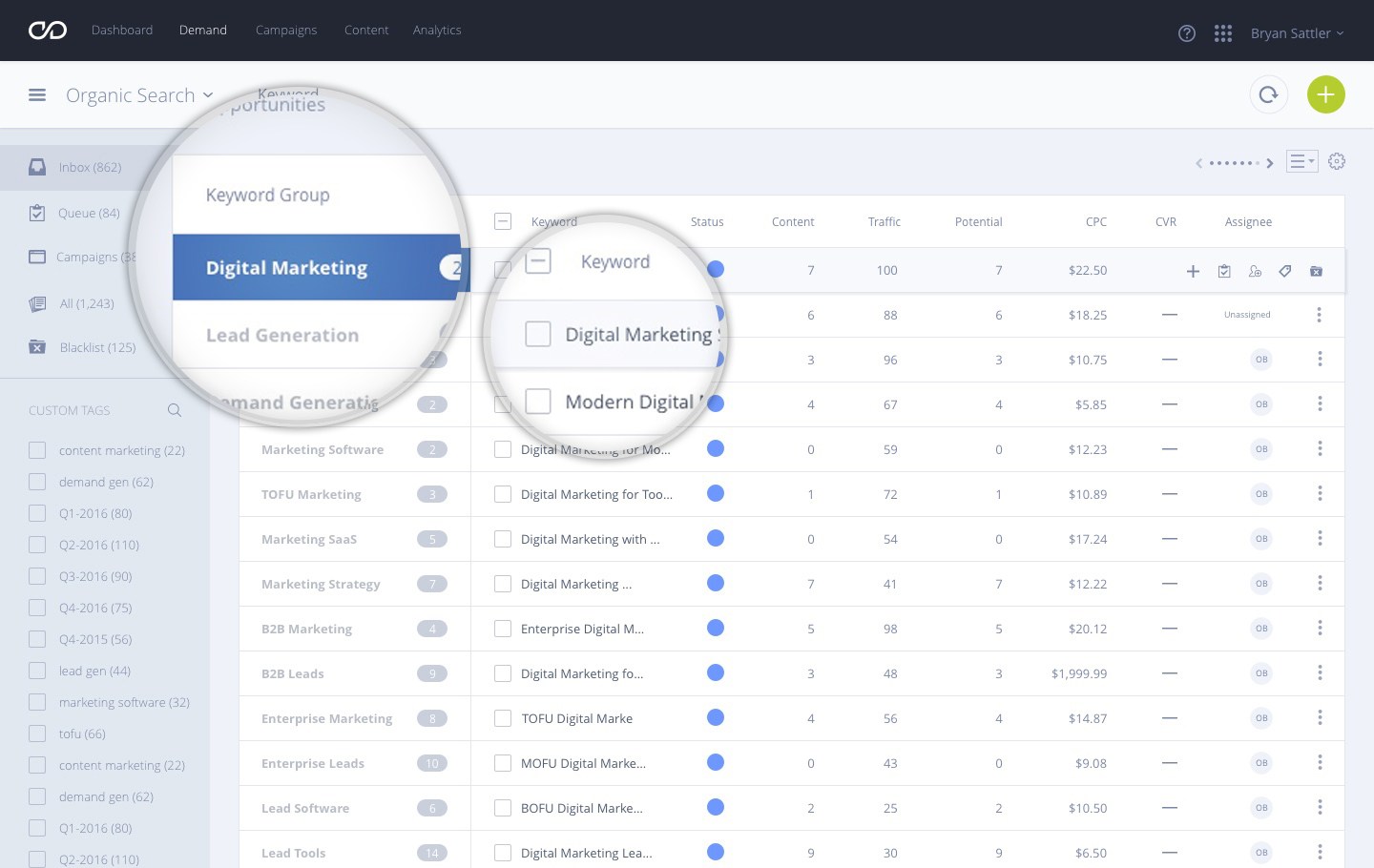This screenshot has width=1374, height=868.
Task: Open the apps grid icon
Action: (1223, 33)
